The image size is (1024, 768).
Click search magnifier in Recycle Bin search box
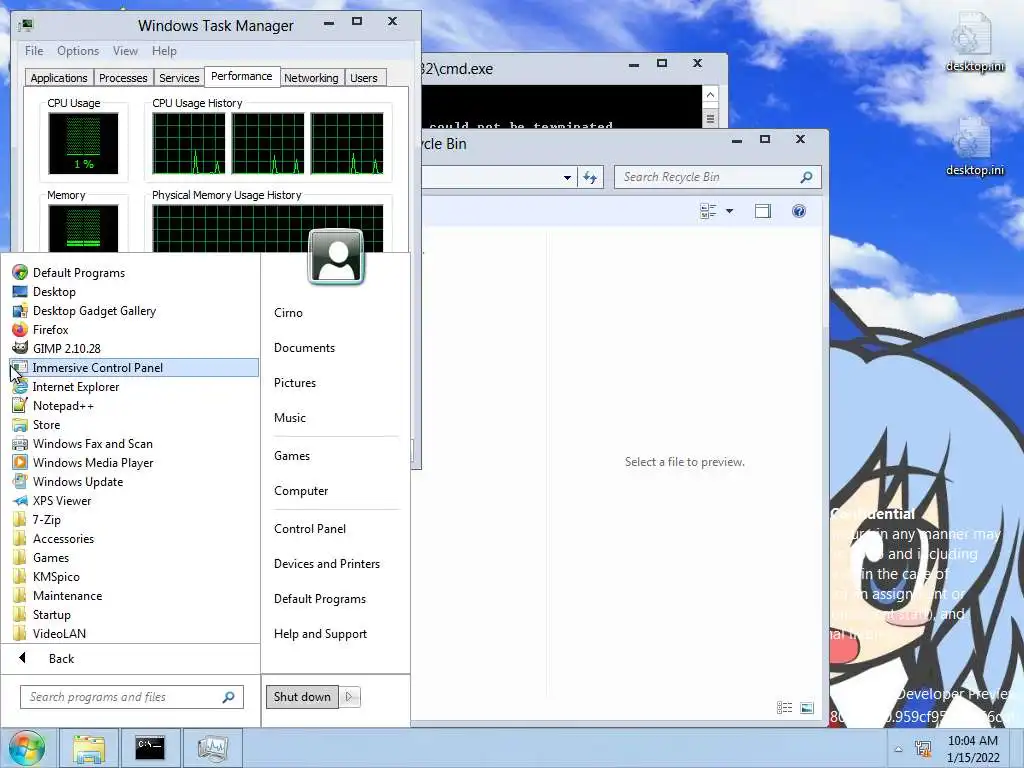pyautogui.click(x=807, y=177)
